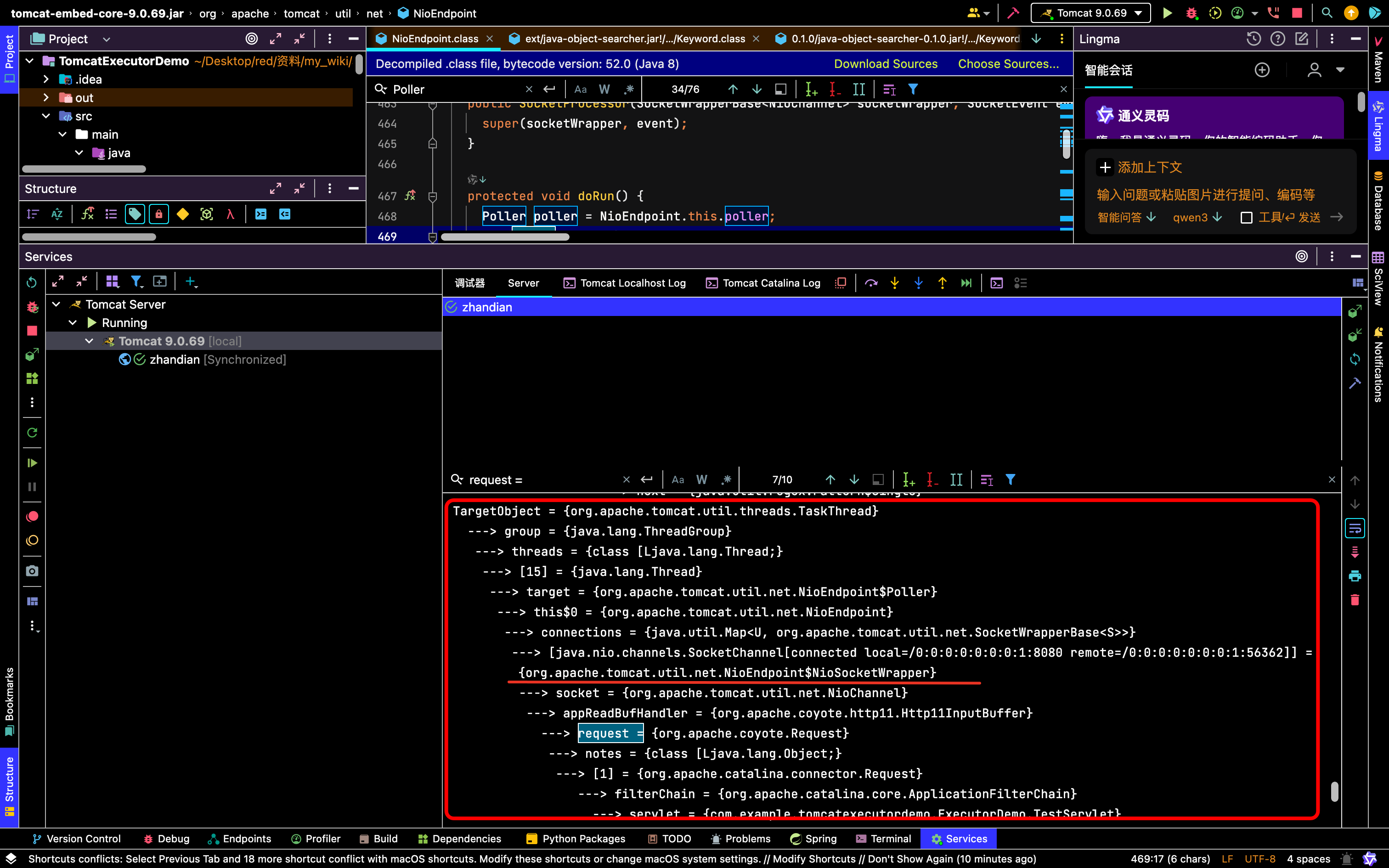The height and width of the screenshot is (868, 1389).
Task: Click Step Into yellow arrow in debugger
Action: pos(895,283)
